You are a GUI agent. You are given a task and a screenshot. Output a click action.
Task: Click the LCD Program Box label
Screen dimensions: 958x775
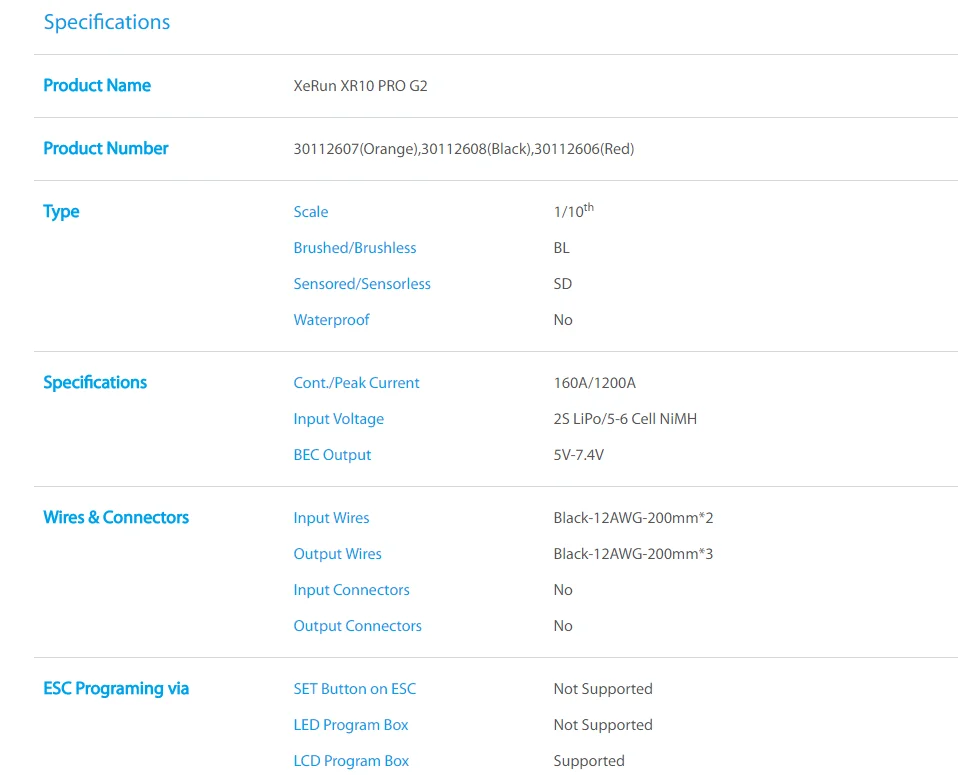(x=351, y=762)
